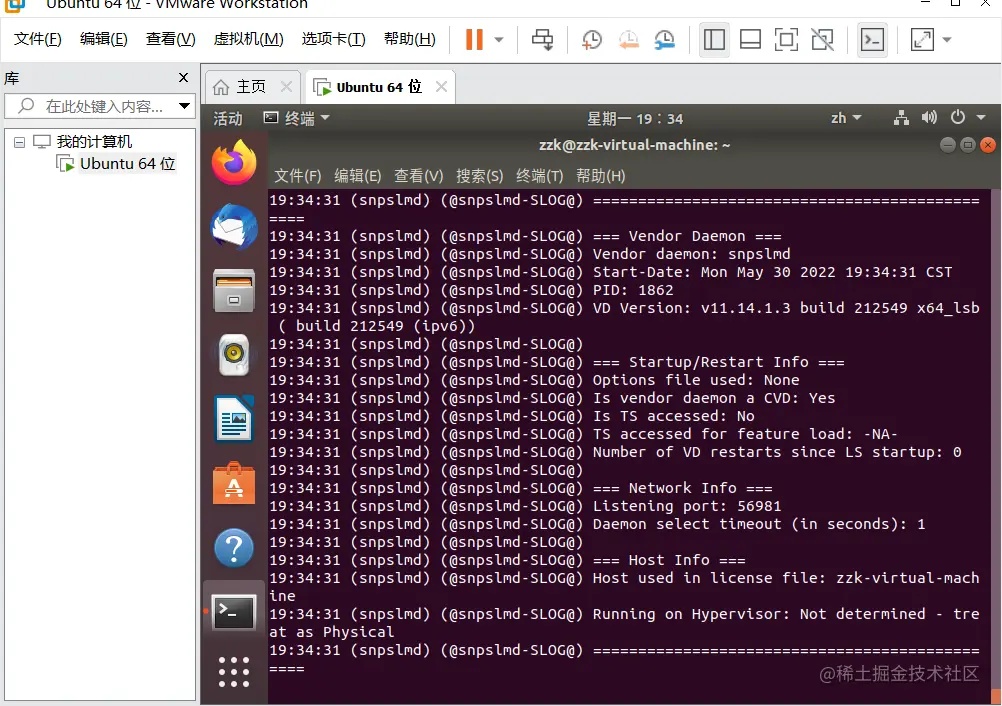Open the 虚拟机(M) menu
This screenshot has height=706, width=1002.
pos(249,39)
